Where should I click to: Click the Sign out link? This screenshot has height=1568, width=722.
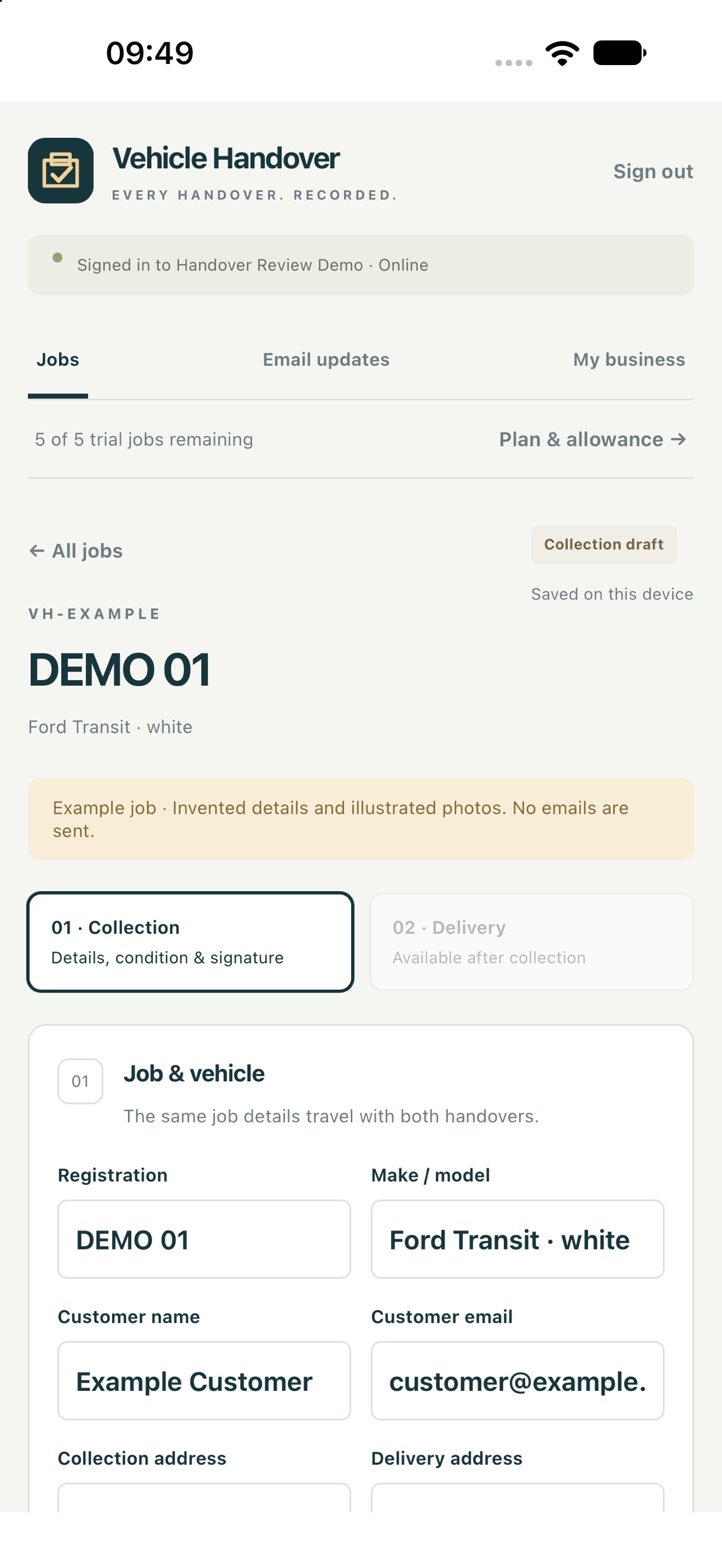(x=652, y=172)
